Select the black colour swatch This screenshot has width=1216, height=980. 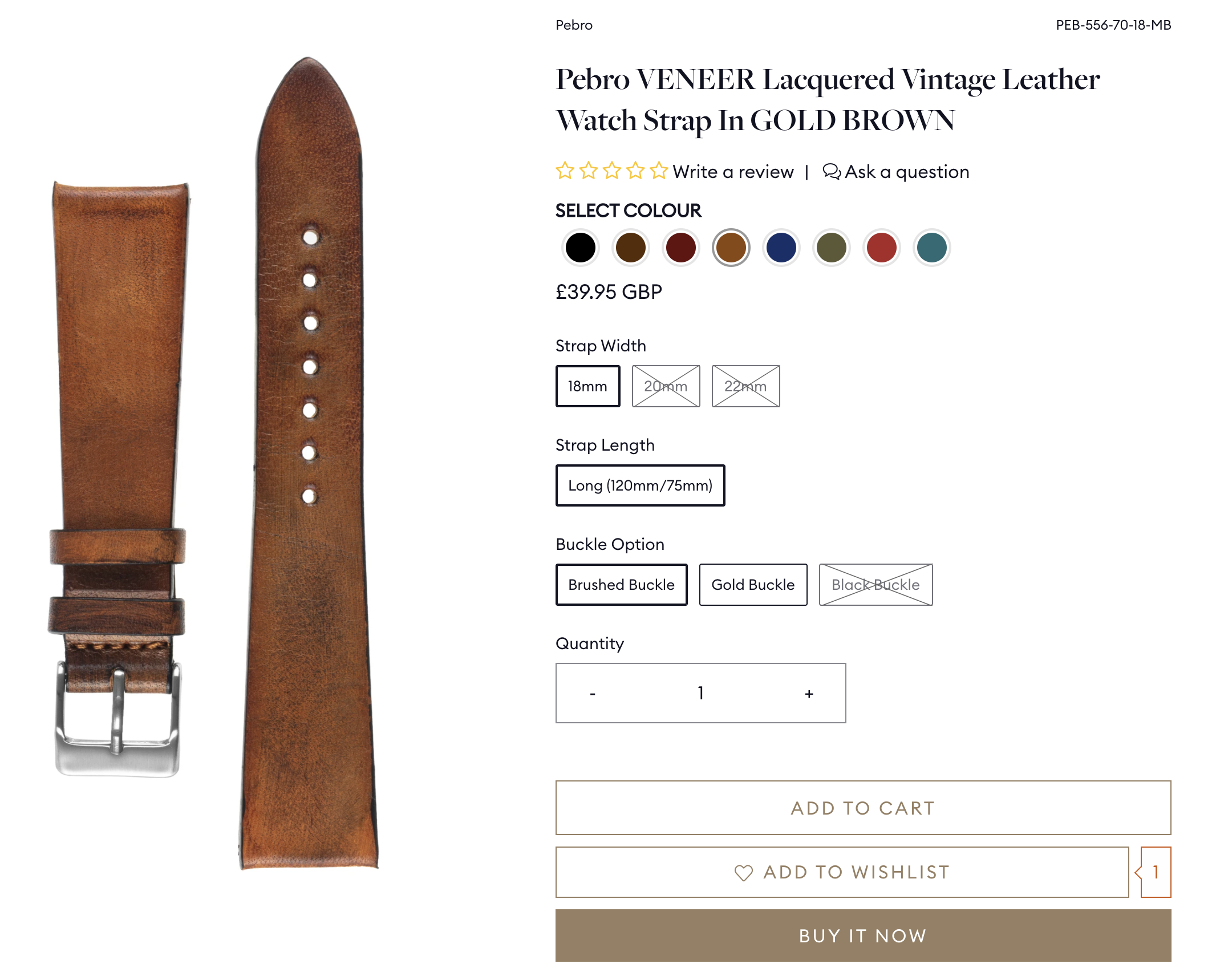pyautogui.click(x=580, y=248)
